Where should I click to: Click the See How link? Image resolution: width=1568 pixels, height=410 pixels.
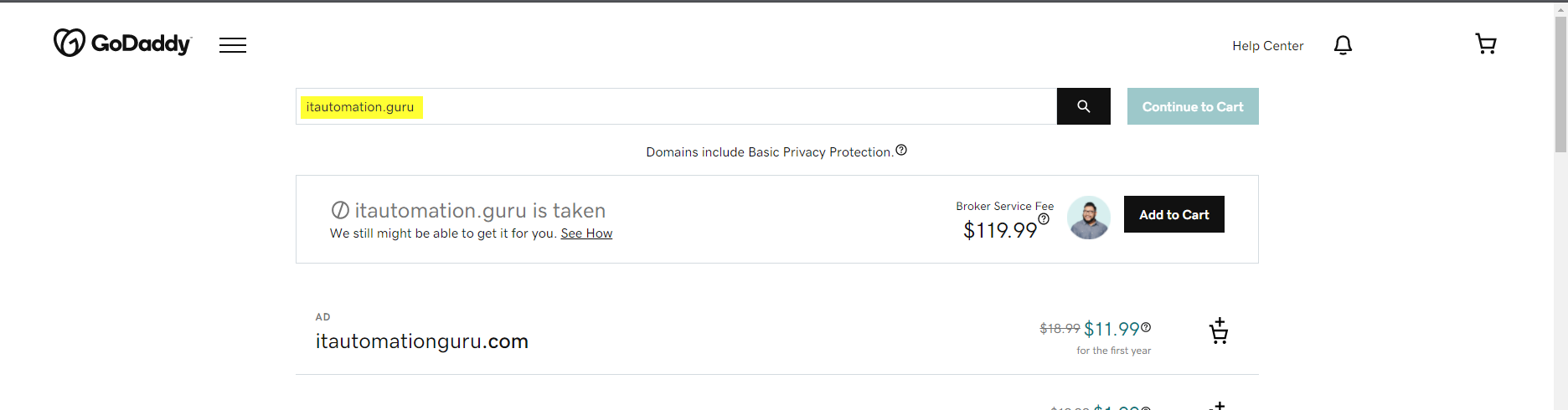[x=586, y=233]
